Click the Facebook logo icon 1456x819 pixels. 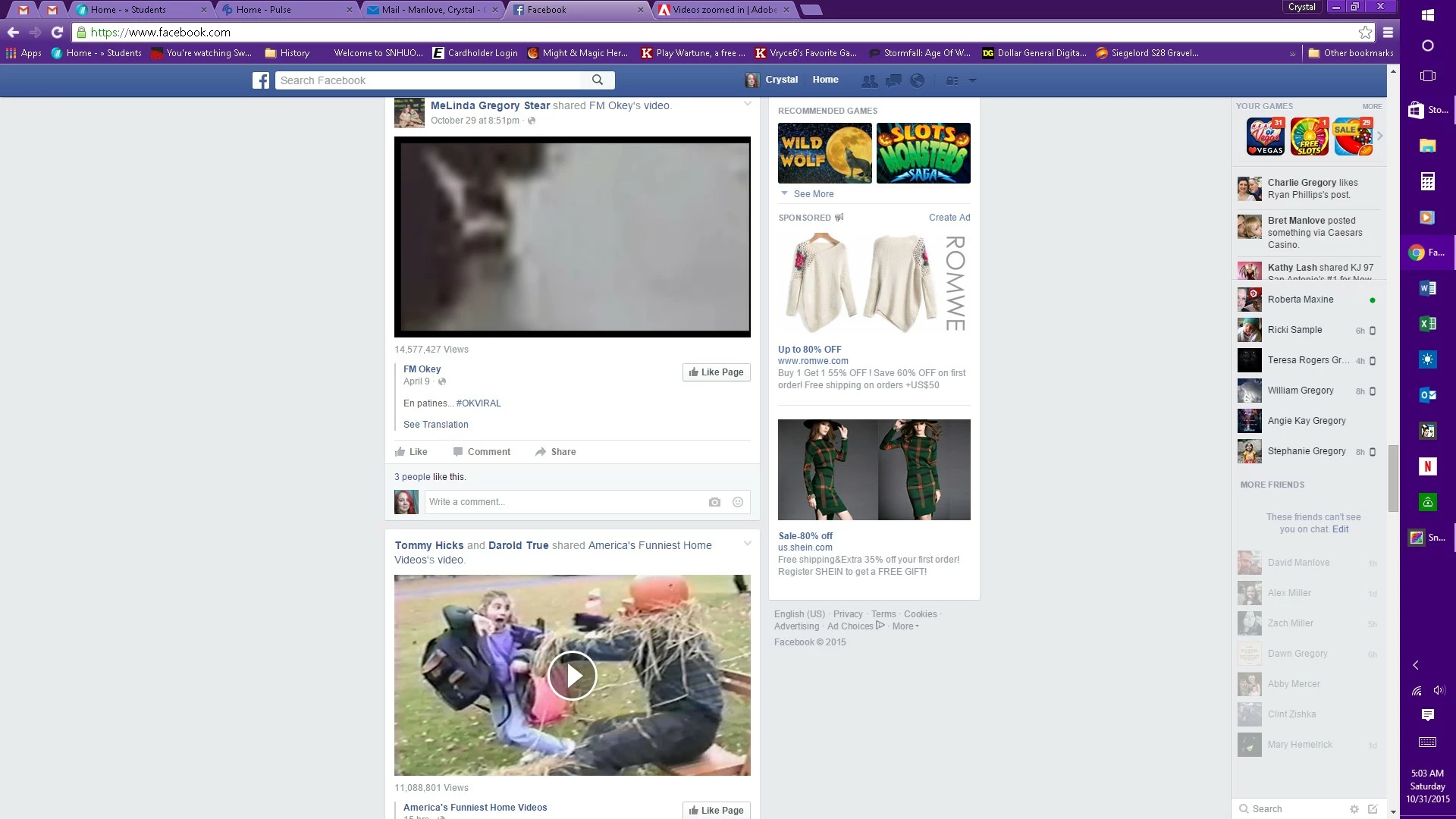point(261,80)
